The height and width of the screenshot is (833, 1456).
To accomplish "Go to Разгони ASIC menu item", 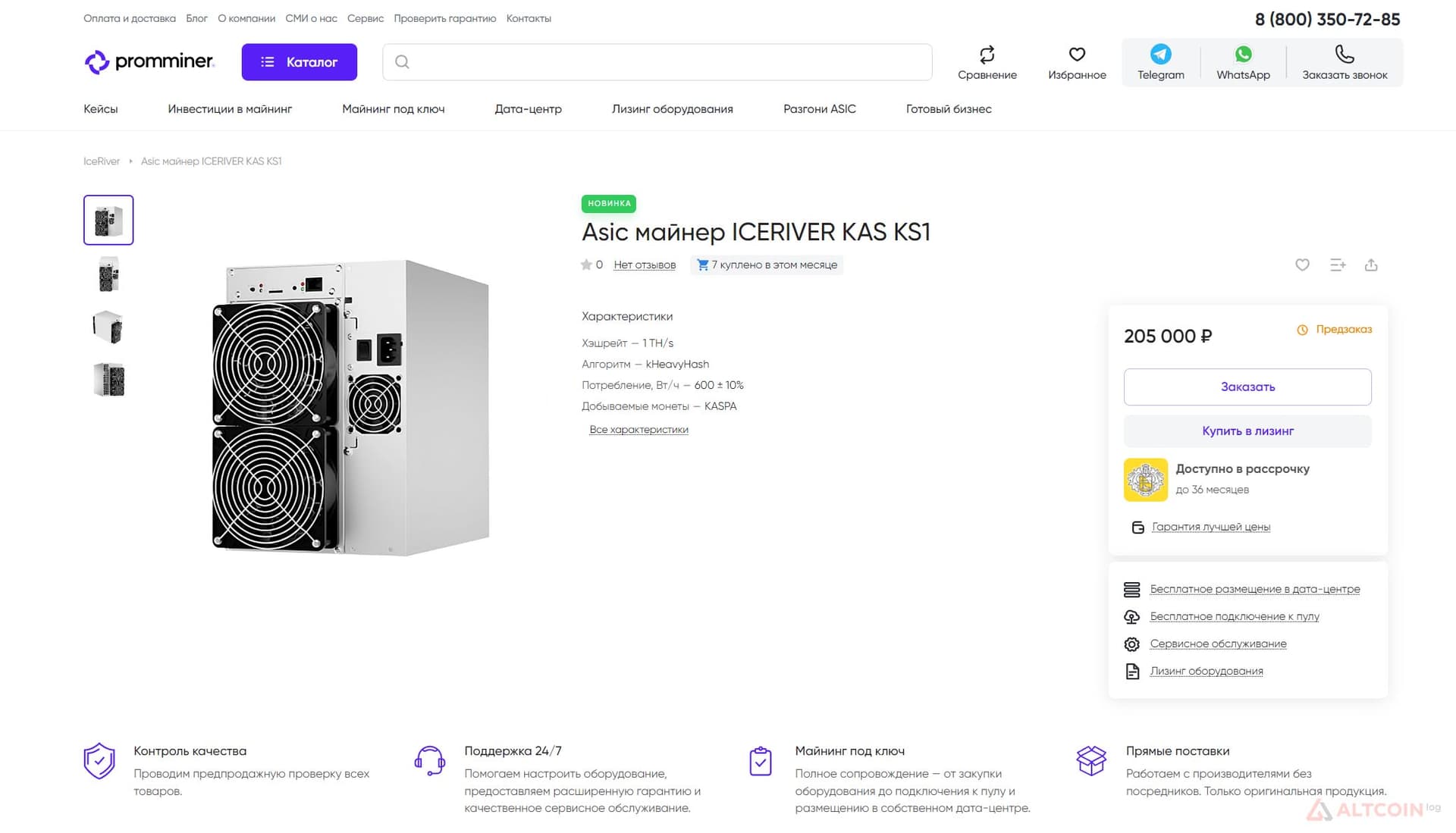I will [820, 109].
